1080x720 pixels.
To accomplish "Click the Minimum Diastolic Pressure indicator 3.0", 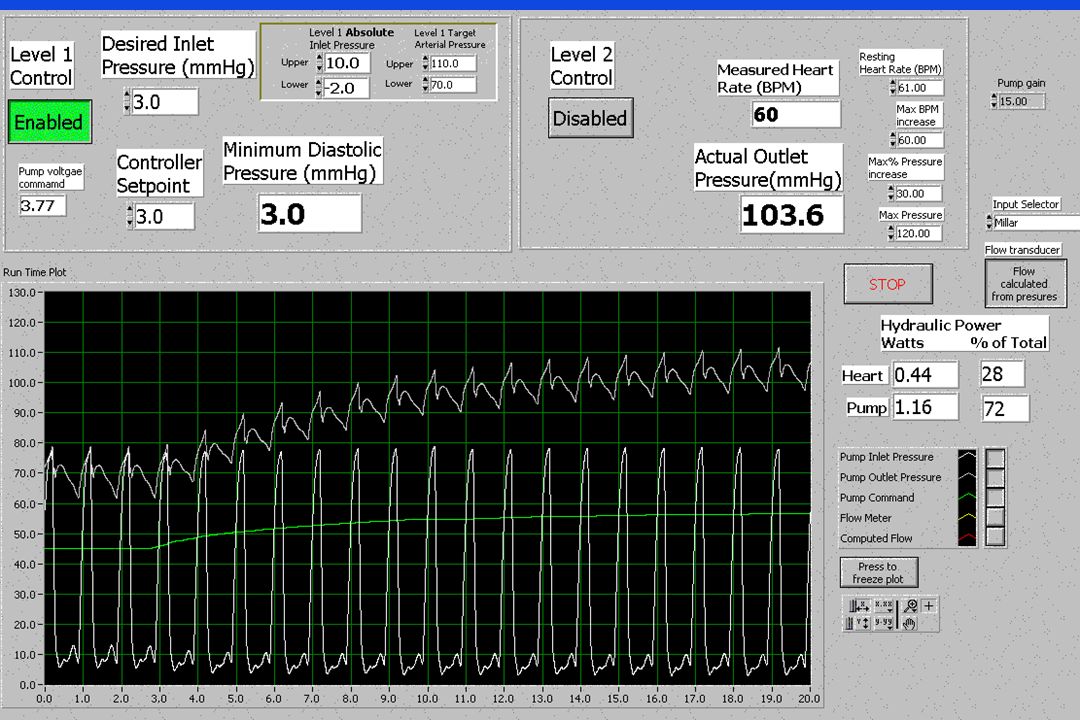I will (309, 214).
